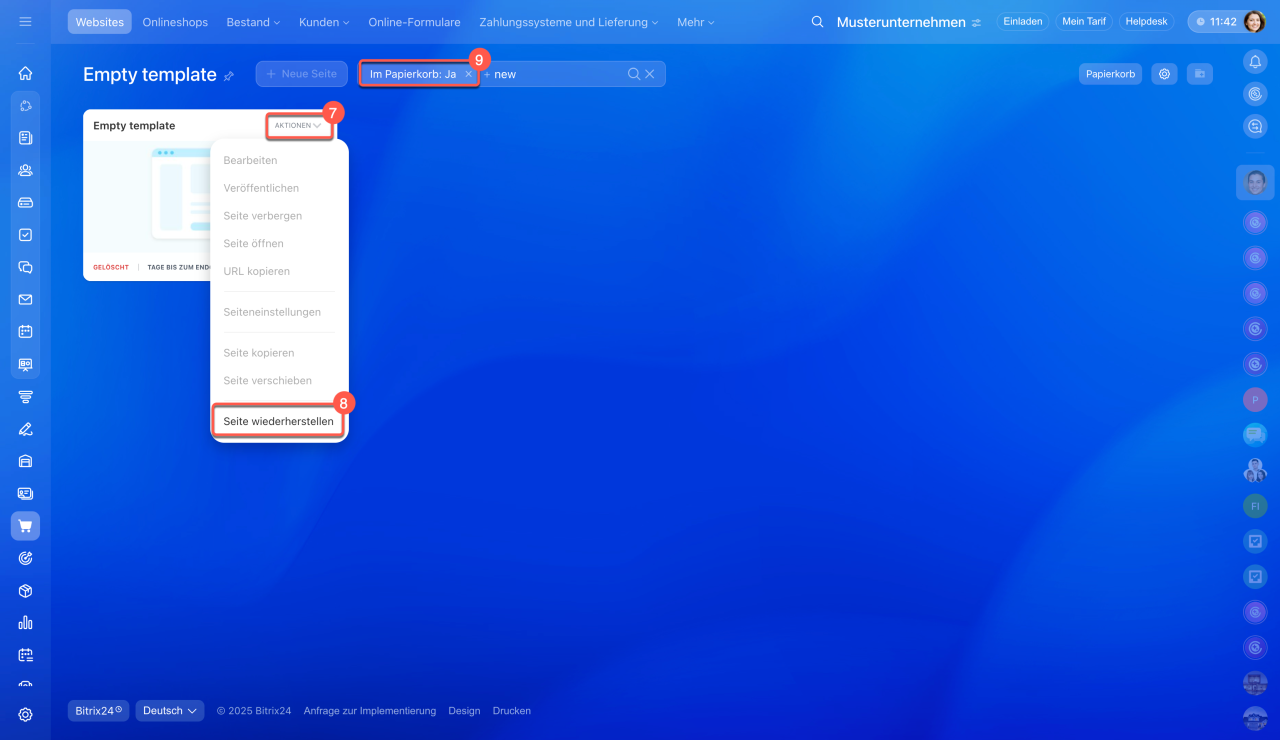This screenshot has width=1280, height=740.
Task: Click the switch icon beside Musterunternehmen
Action: click(x=976, y=22)
